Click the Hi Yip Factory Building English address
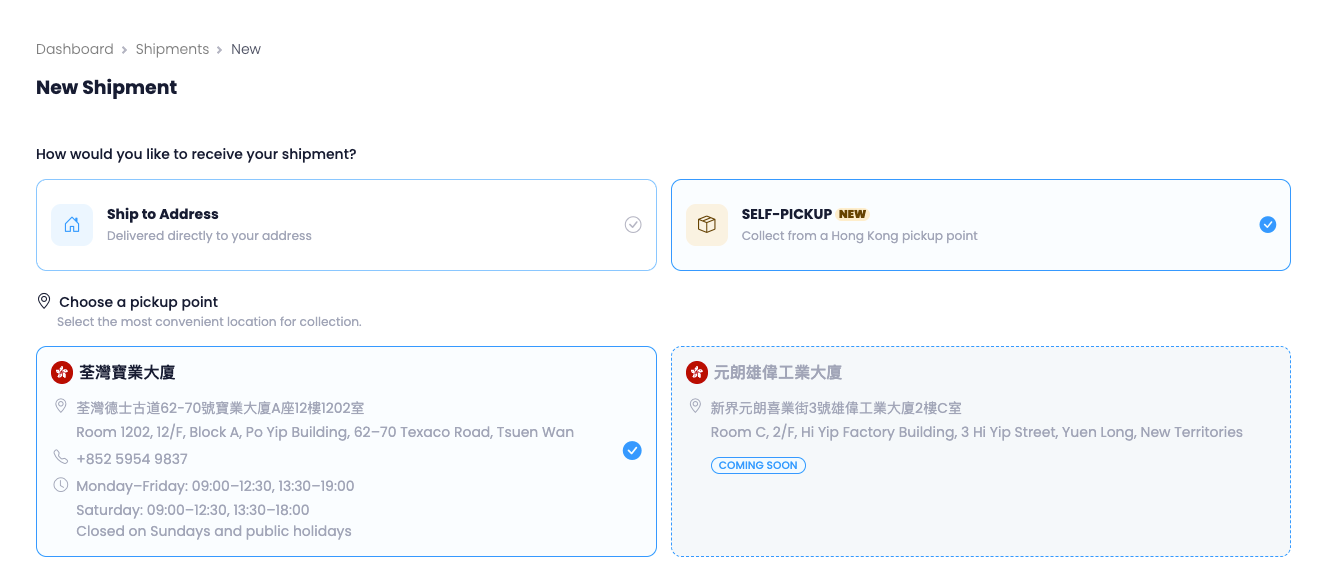Viewport: 1323px width, 578px height. click(x=977, y=432)
